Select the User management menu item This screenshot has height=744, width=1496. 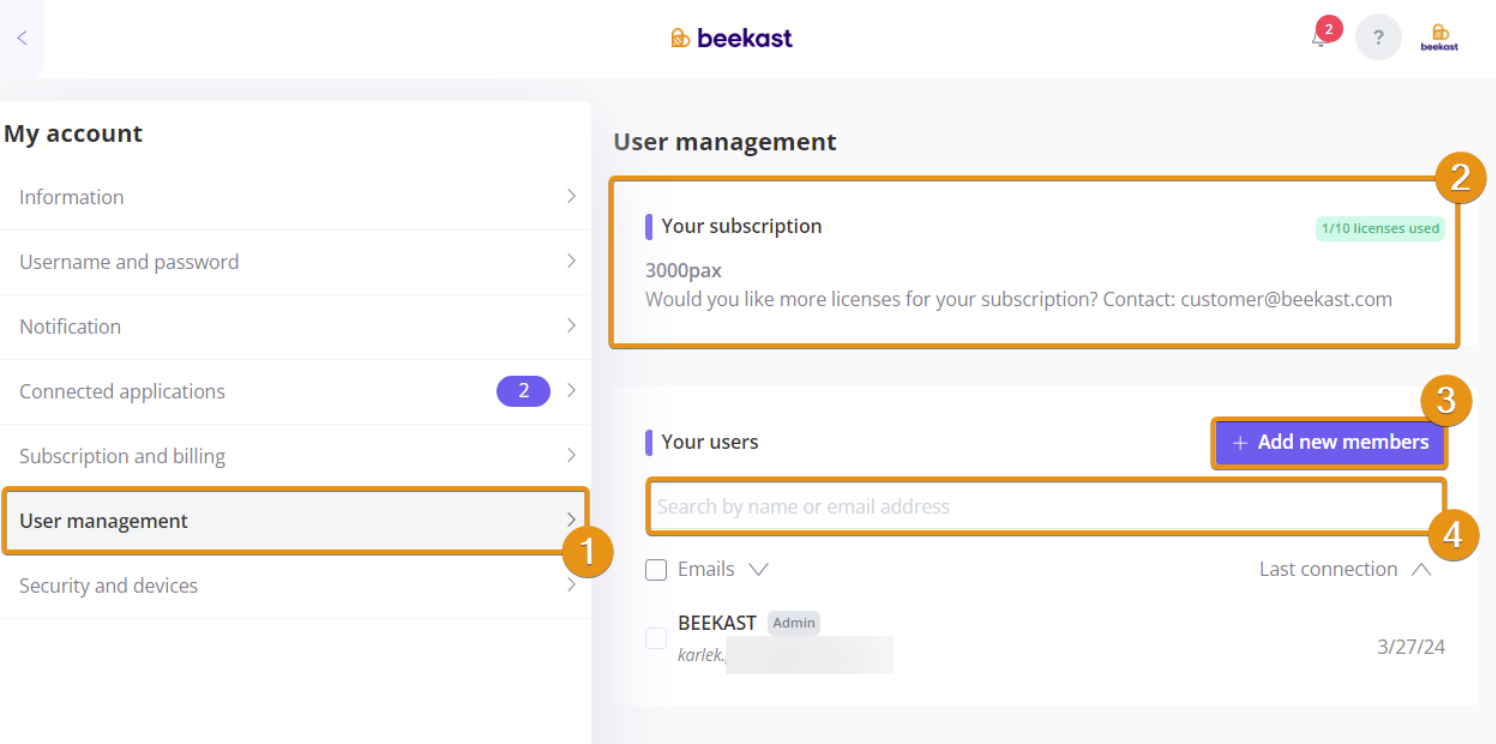pyautogui.click(x=295, y=520)
